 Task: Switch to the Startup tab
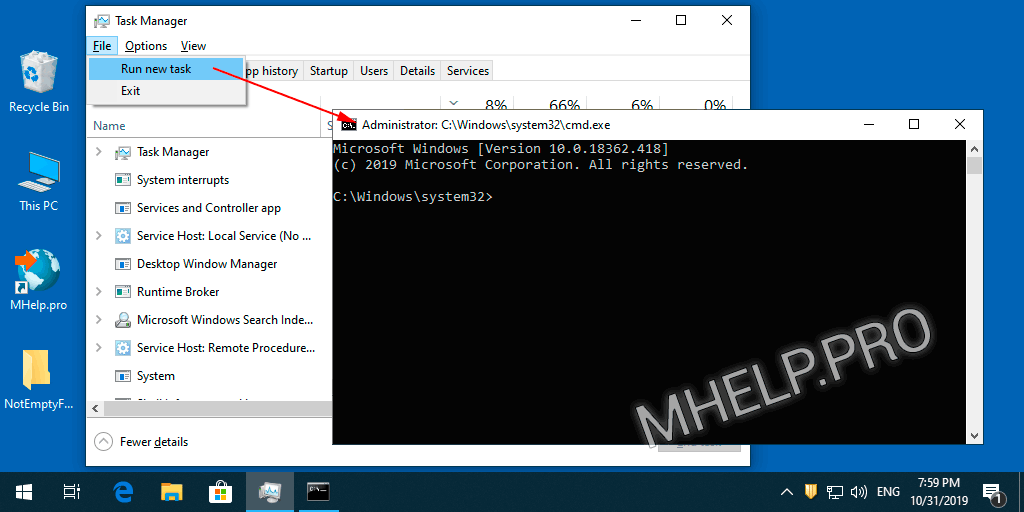328,71
